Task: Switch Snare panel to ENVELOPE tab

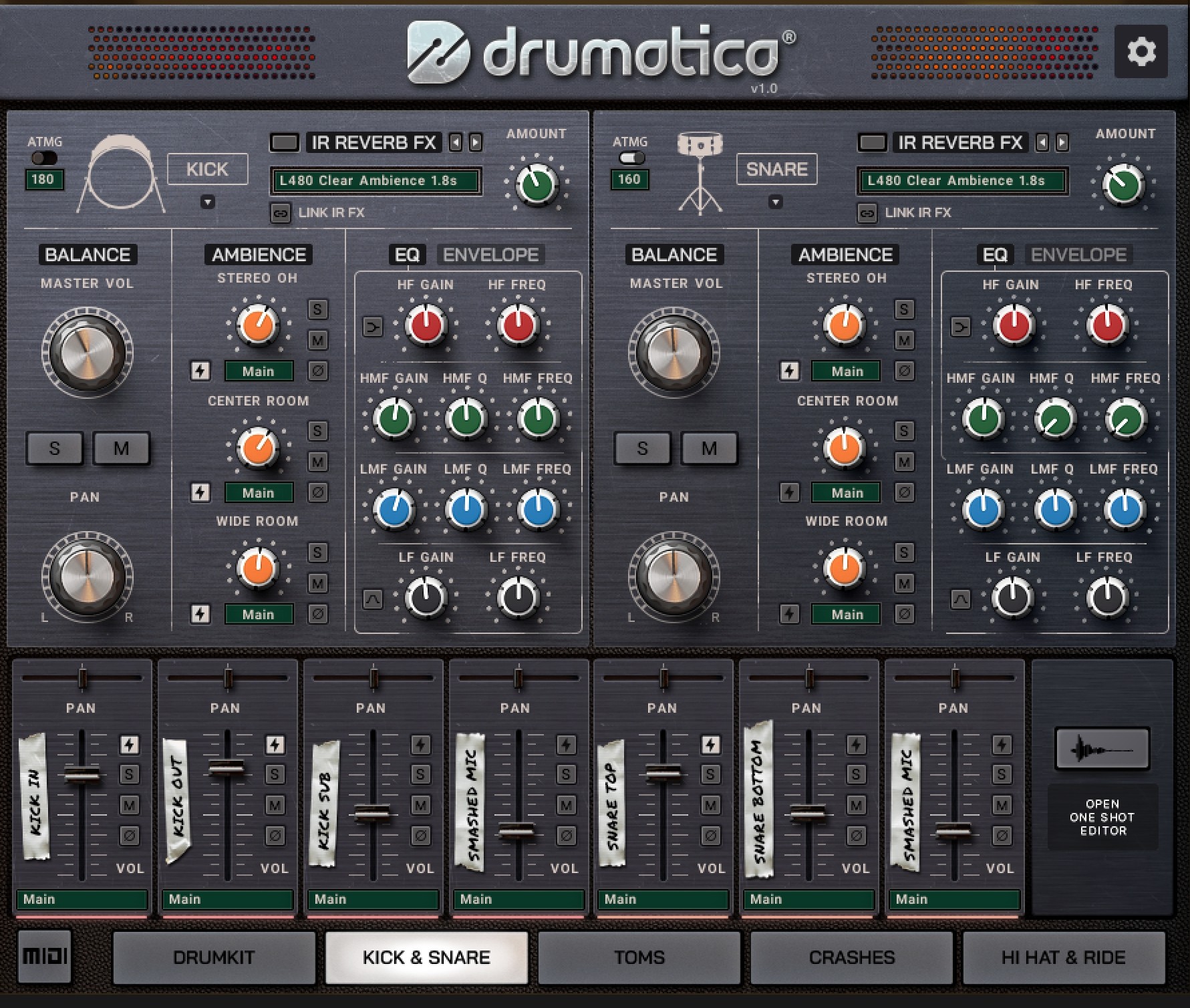Action: (1078, 255)
